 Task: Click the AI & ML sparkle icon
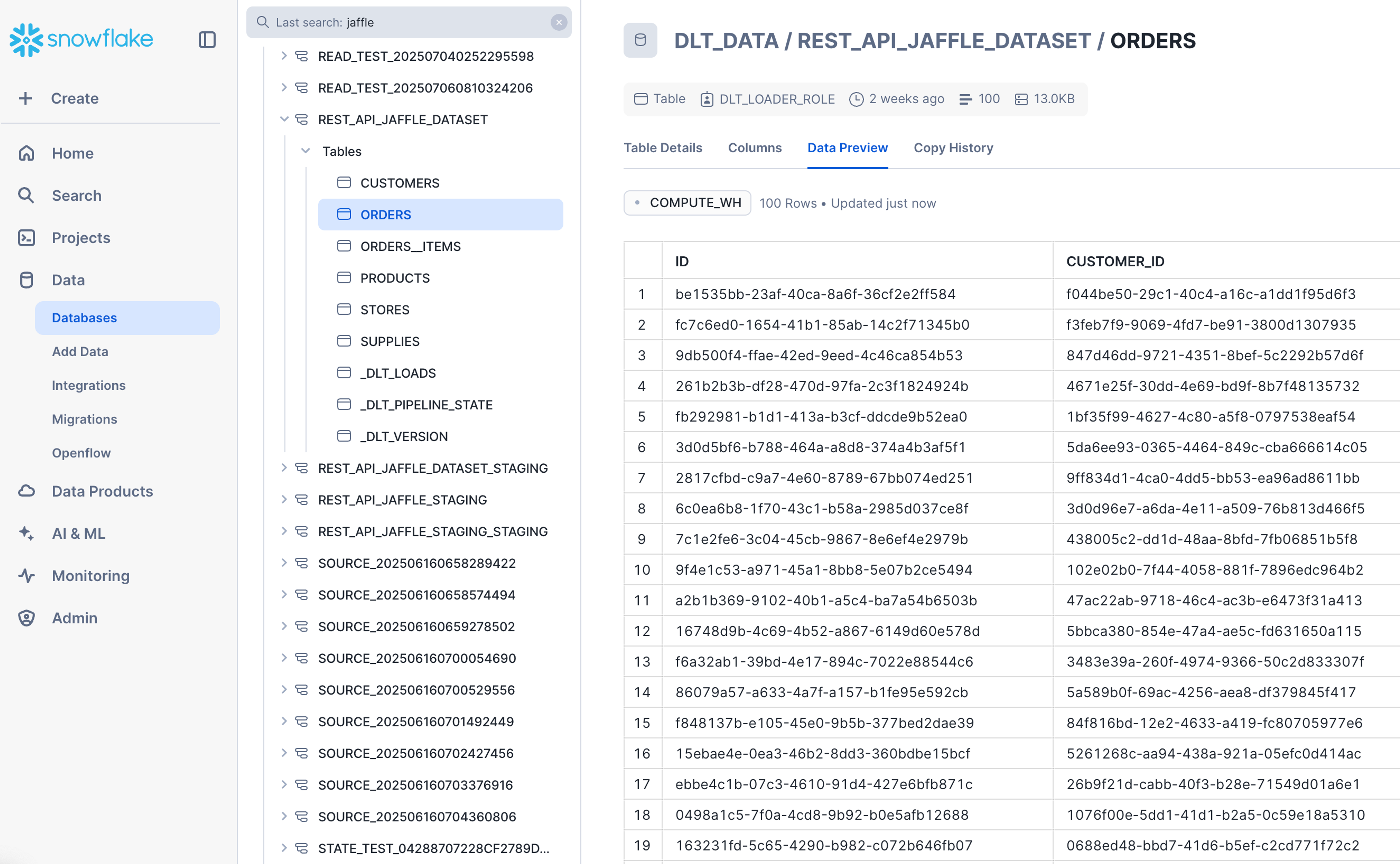point(26,534)
